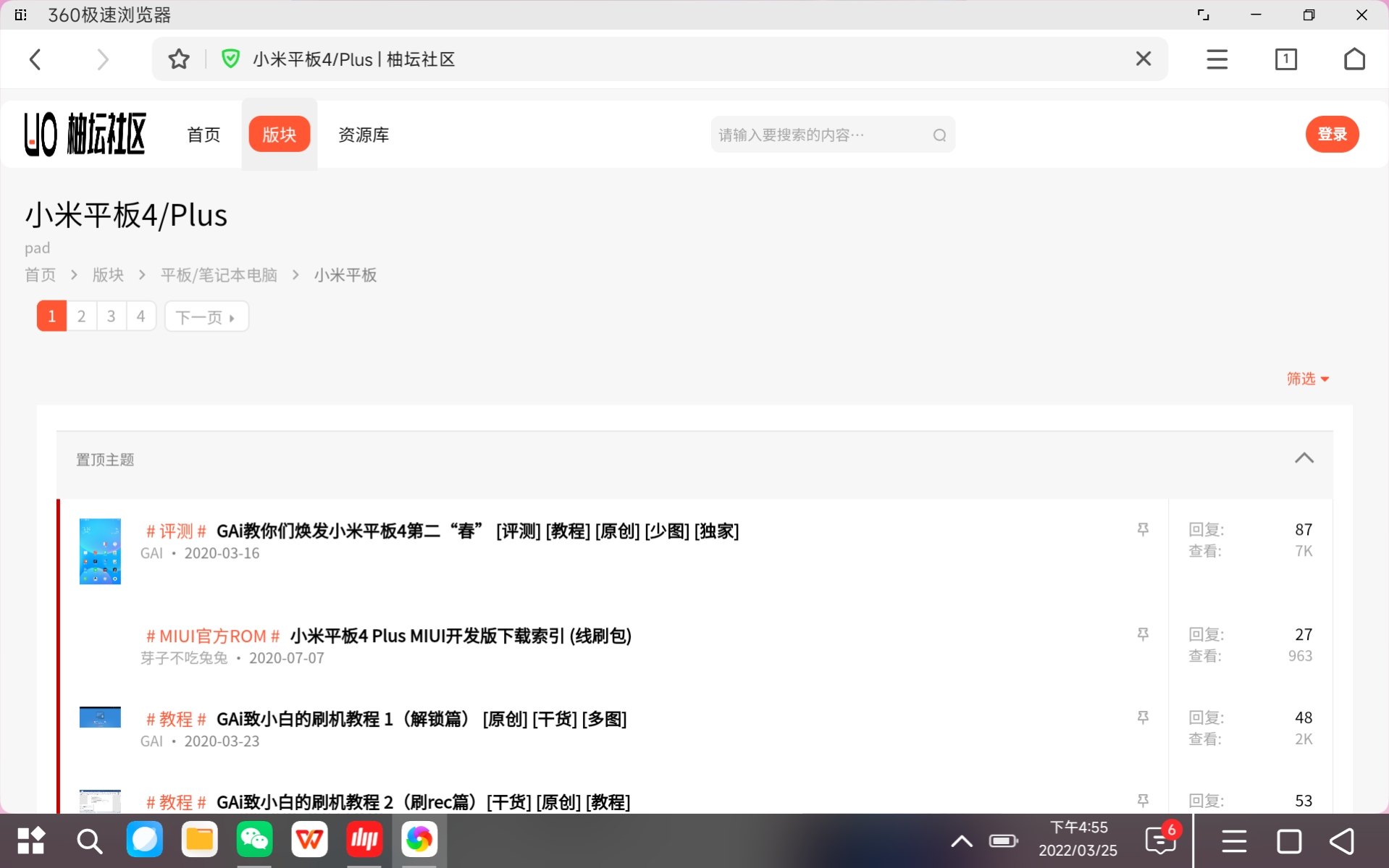Viewport: 1389px width, 868px height.
Task: Click the #评测# tag
Action: point(176,531)
